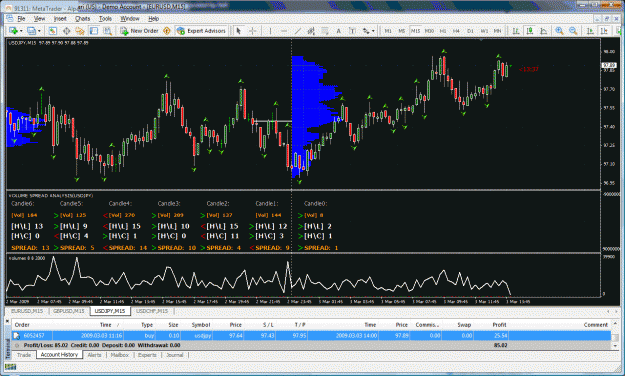Open the Insert menu
The height and width of the screenshot is (376, 625).
60,19
